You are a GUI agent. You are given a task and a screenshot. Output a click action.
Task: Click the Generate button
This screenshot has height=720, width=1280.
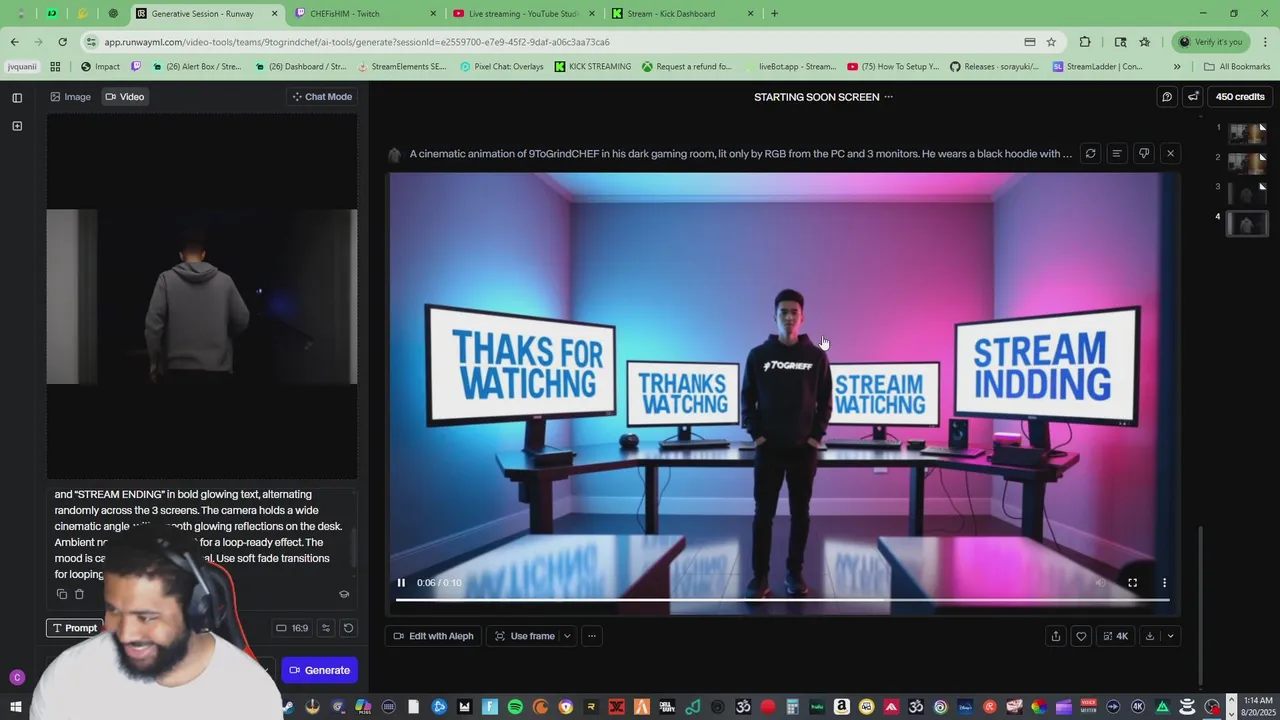pyautogui.click(x=319, y=670)
